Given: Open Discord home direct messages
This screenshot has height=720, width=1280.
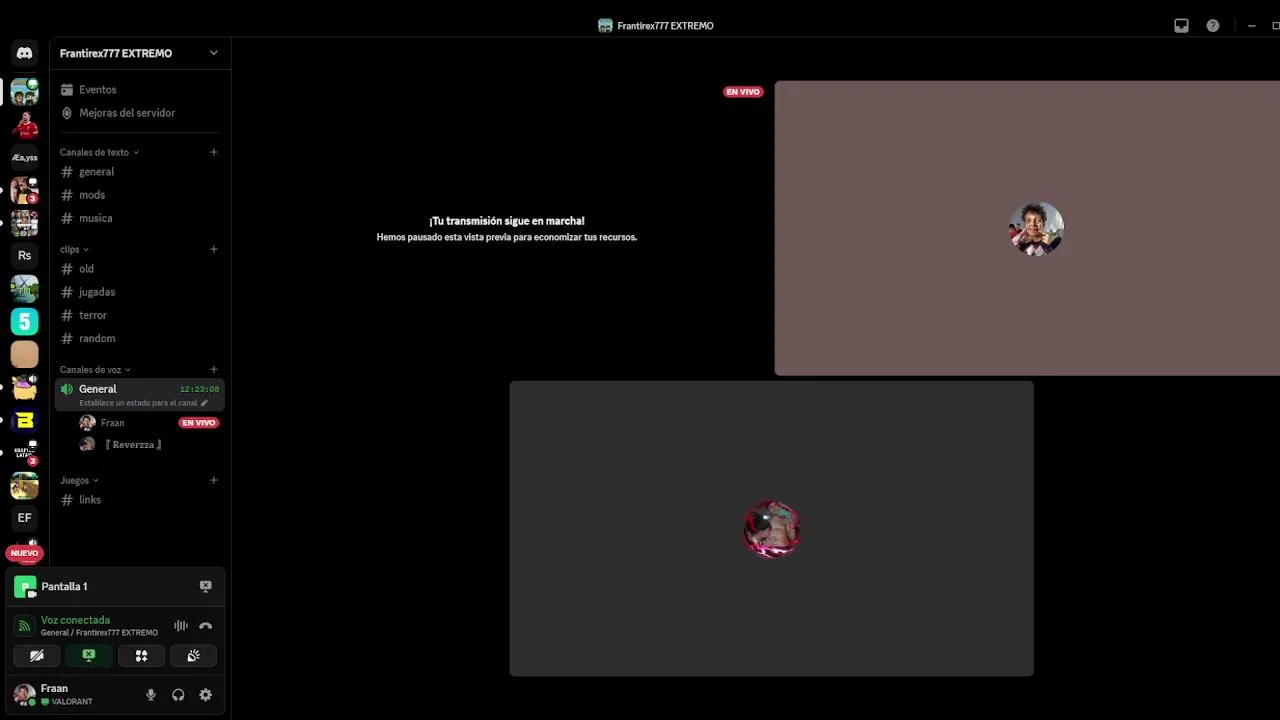Looking at the screenshot, I should [x=24, y=53].
